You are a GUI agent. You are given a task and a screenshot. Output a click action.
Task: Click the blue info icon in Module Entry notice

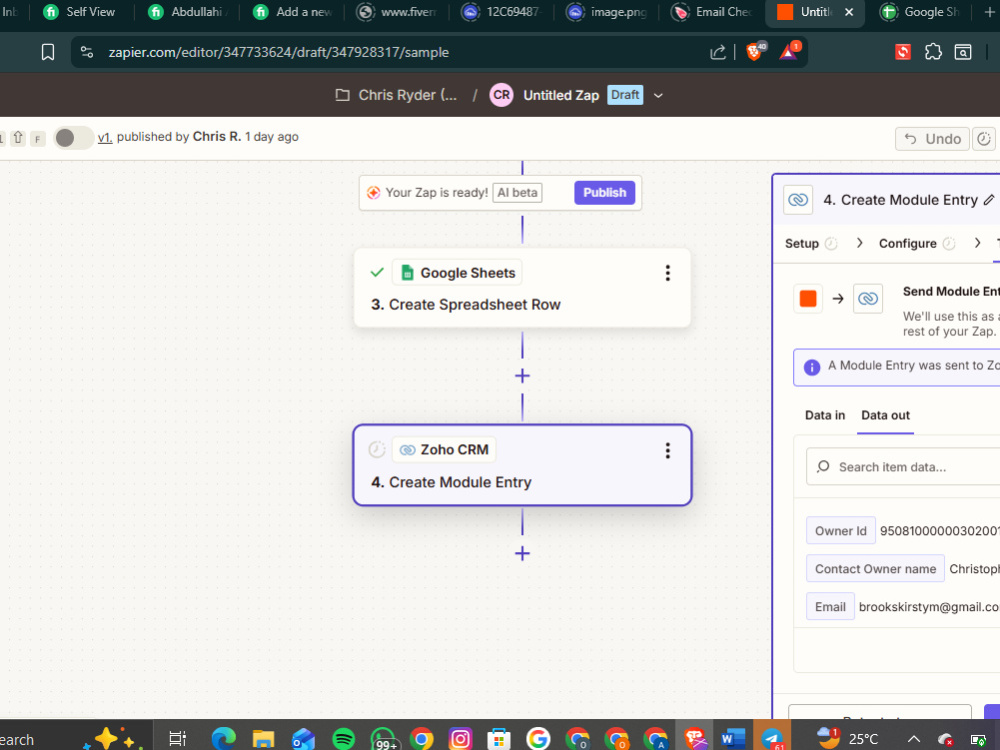pos(812,367)
